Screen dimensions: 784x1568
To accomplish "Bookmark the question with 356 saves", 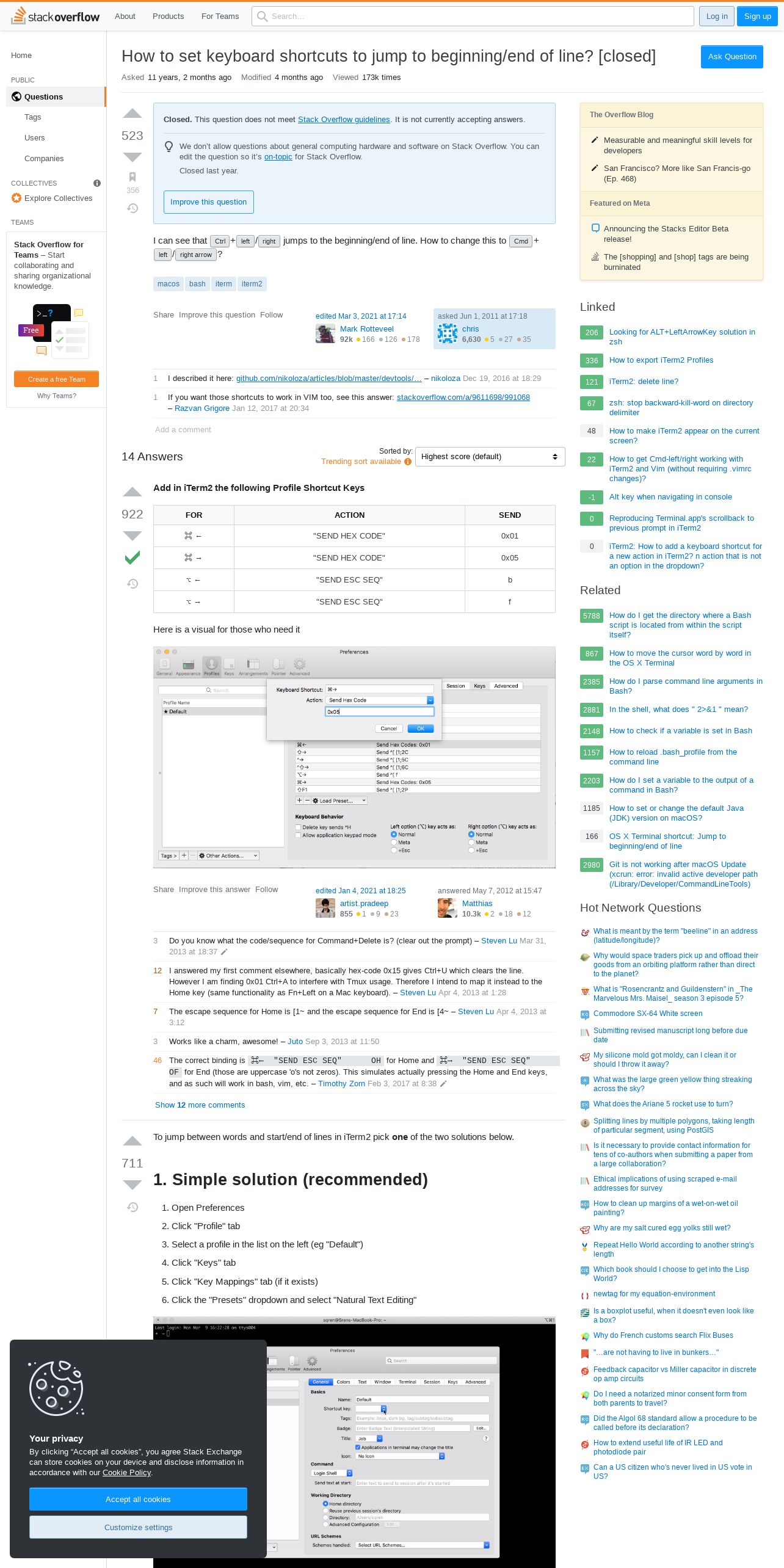I will [x=132, y=177].
